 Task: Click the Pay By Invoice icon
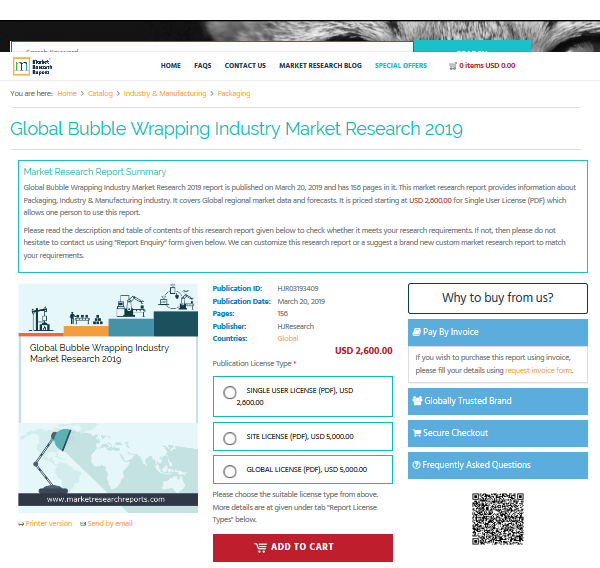tap(416, 332)
